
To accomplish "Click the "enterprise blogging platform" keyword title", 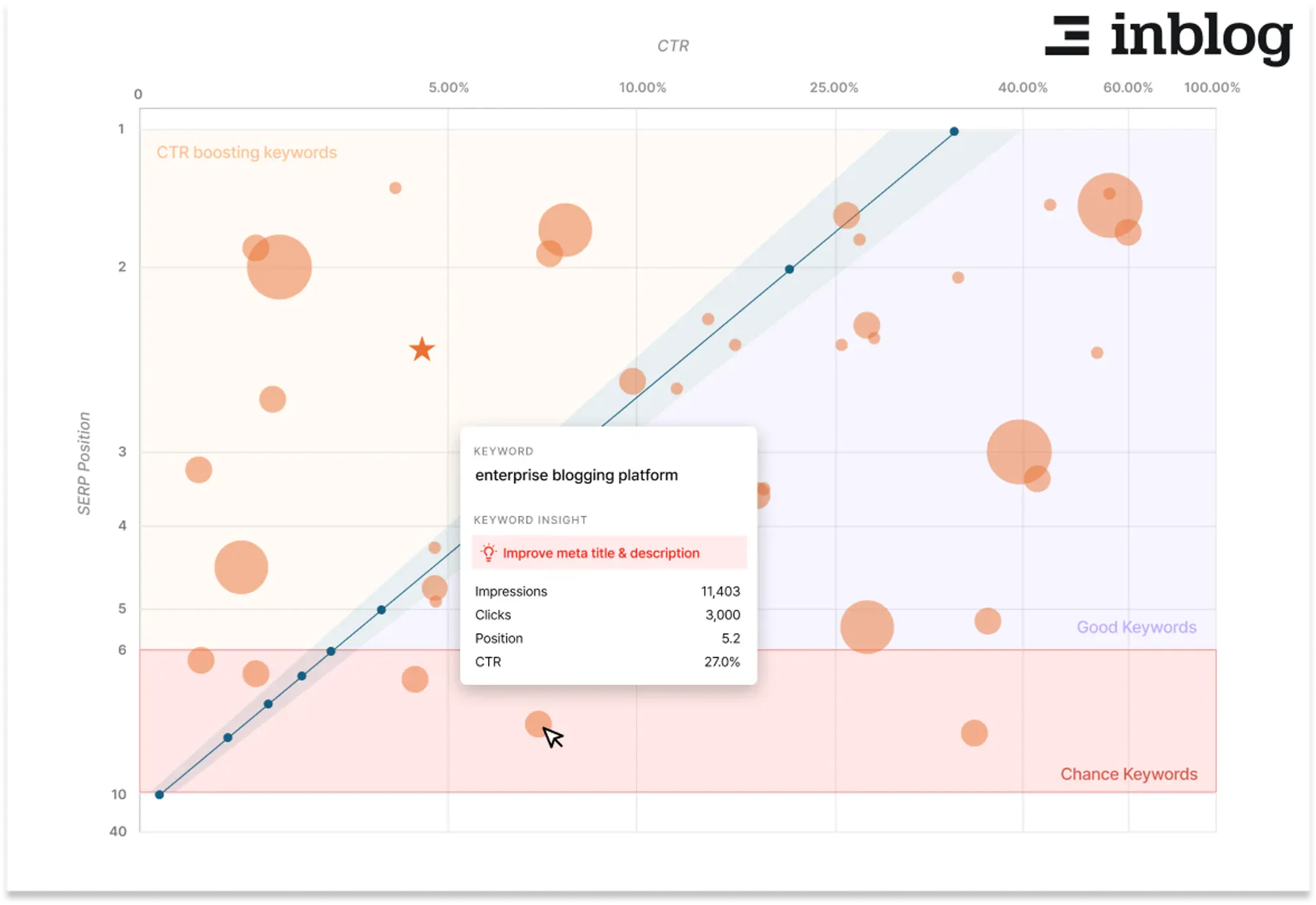I will 576,475.
